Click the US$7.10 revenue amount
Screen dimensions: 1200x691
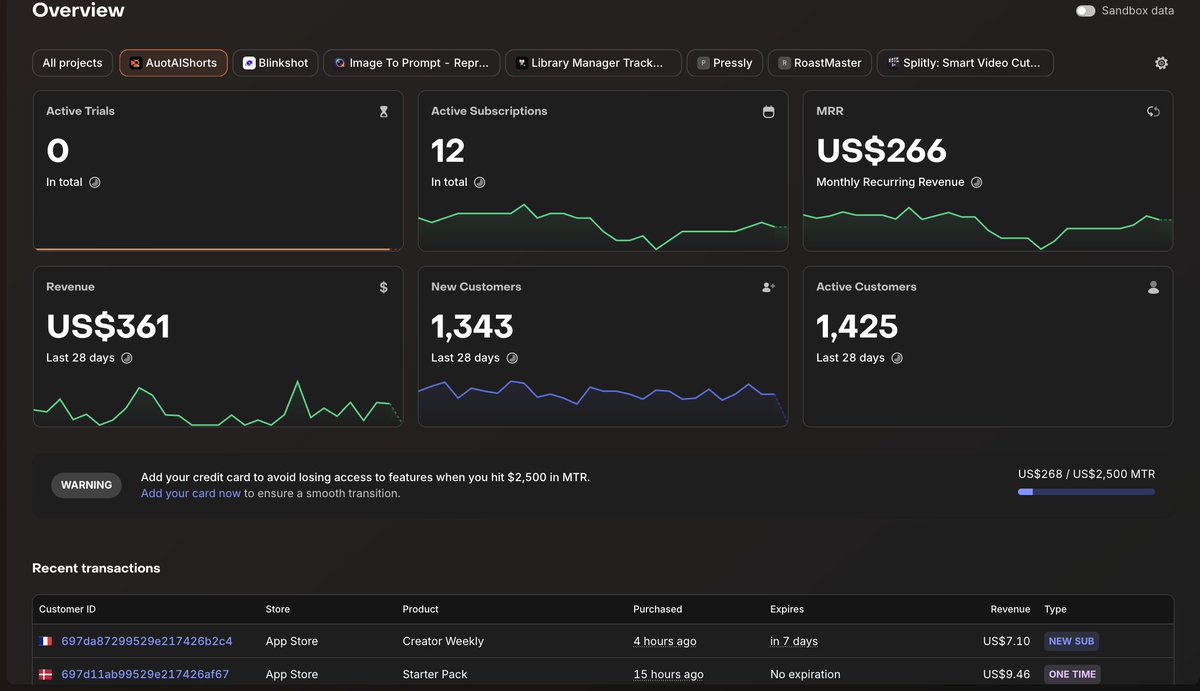point(1006,642)
